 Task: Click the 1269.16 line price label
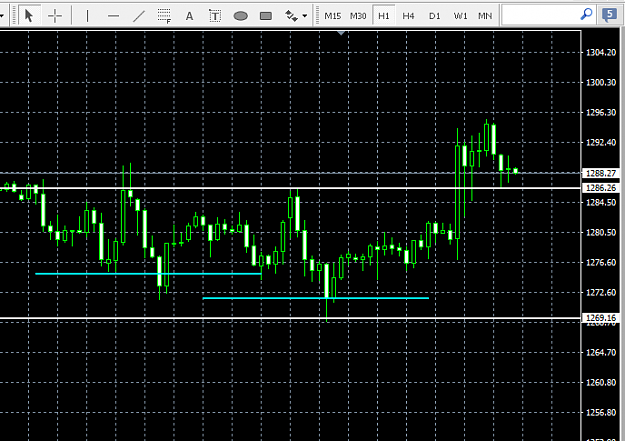pos(601,318)
